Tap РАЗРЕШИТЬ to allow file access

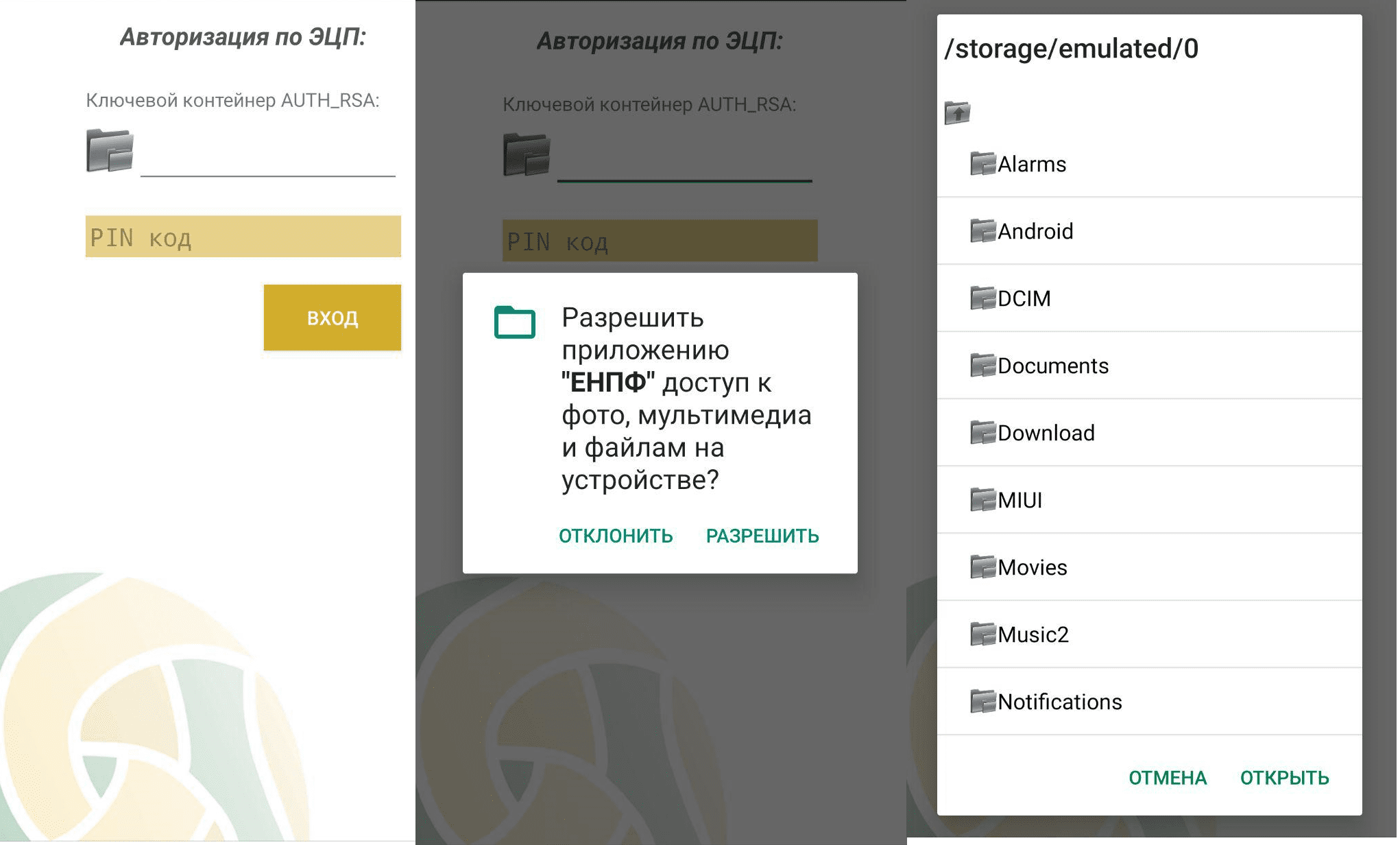pos(762,536)
